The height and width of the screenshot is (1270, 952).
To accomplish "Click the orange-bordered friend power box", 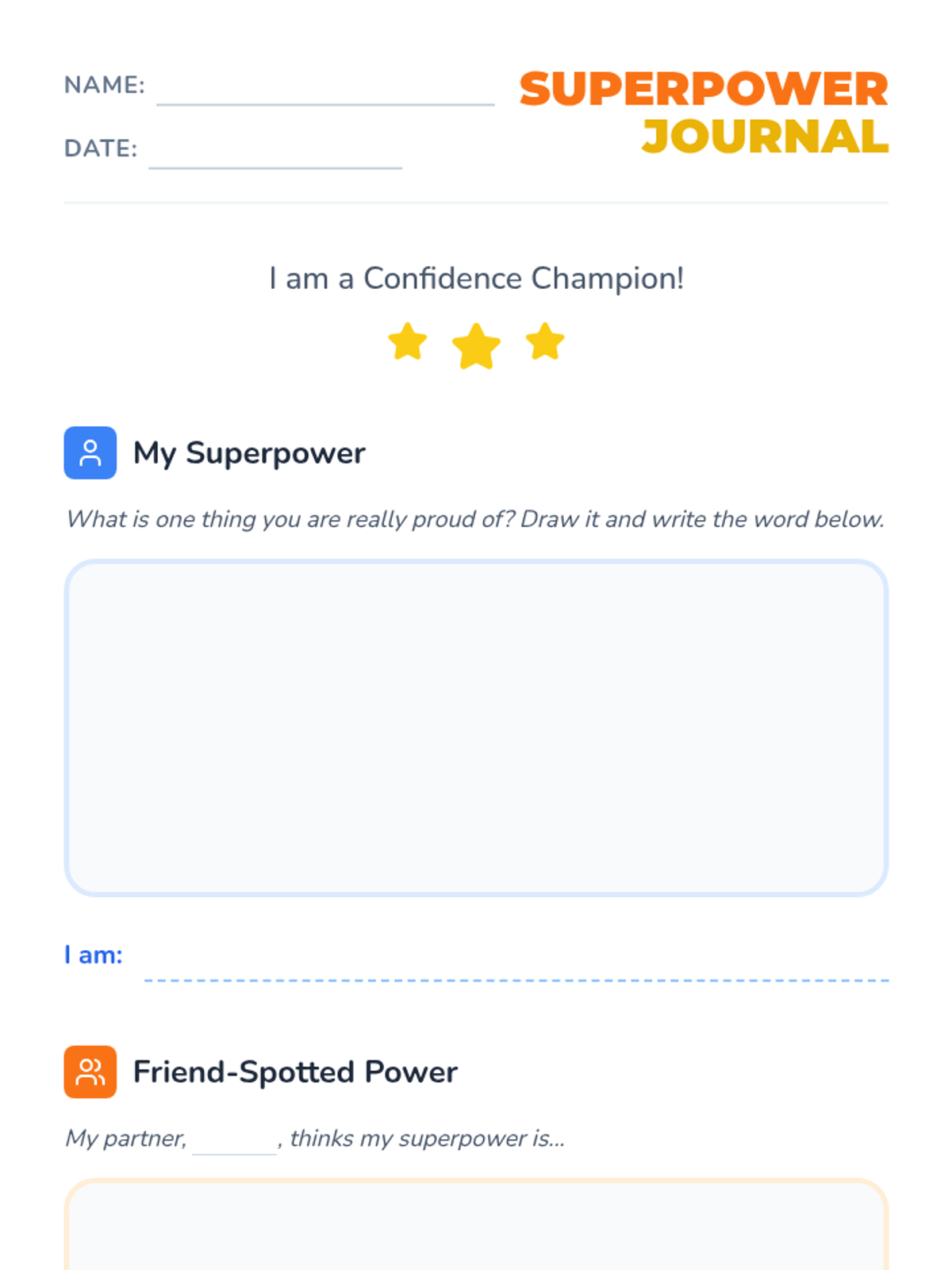I will click(x=476, y=1224).
